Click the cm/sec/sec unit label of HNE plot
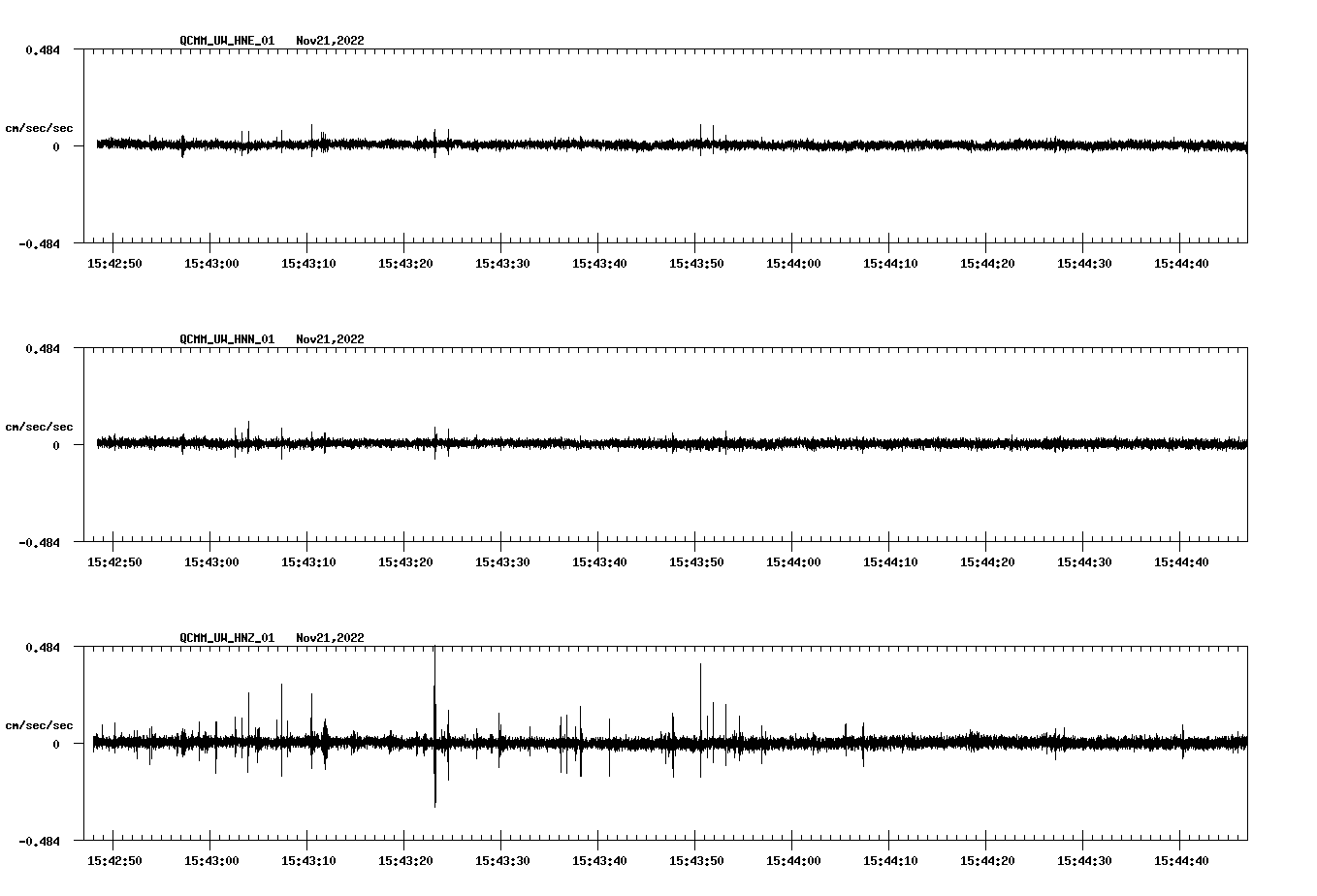 [39, 128]
